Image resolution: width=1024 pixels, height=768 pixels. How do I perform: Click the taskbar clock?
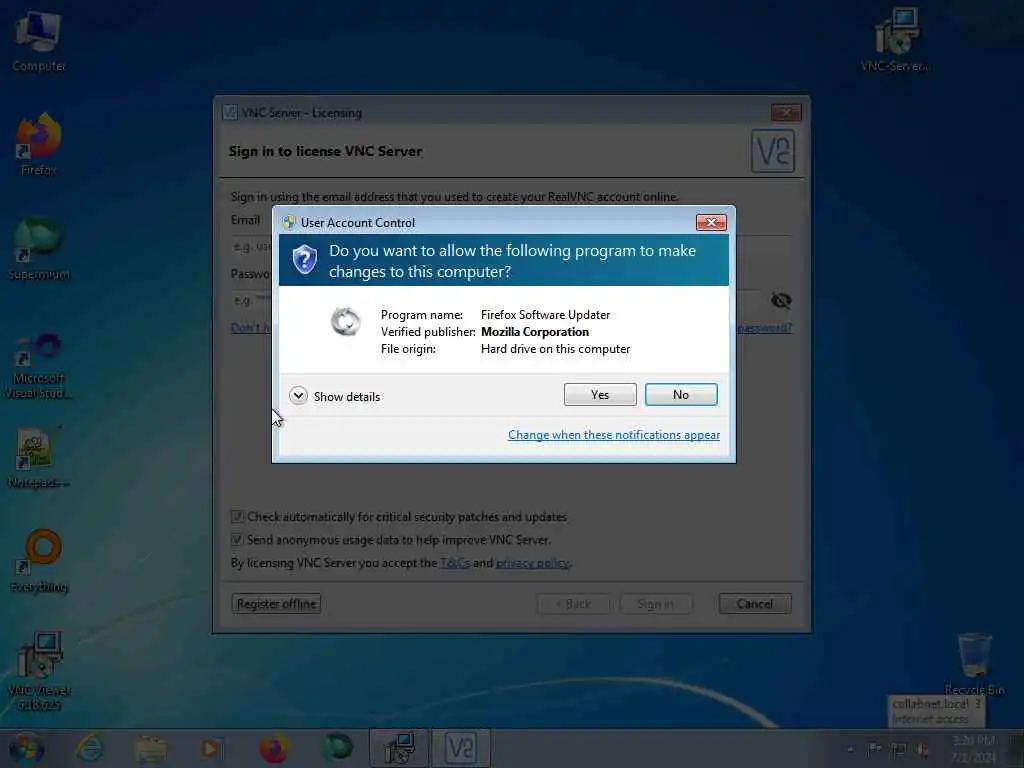click(x=973, y=749)
